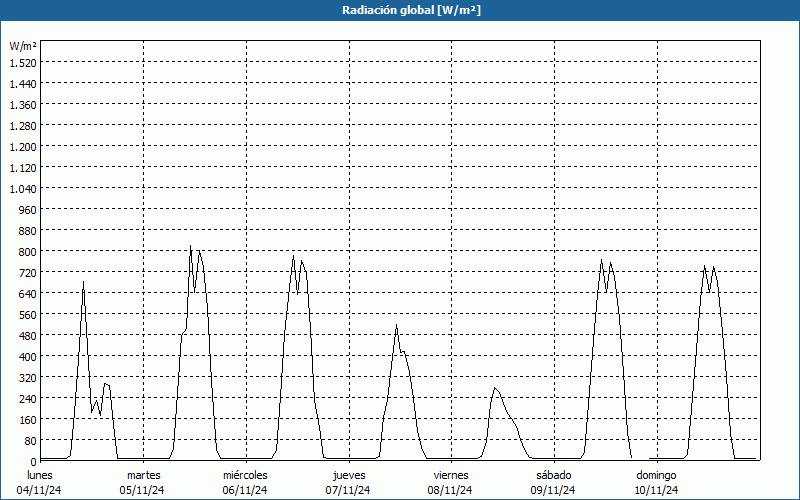
Task: Click the 1.360 y-axis value
Action: [x=23, y=105]
